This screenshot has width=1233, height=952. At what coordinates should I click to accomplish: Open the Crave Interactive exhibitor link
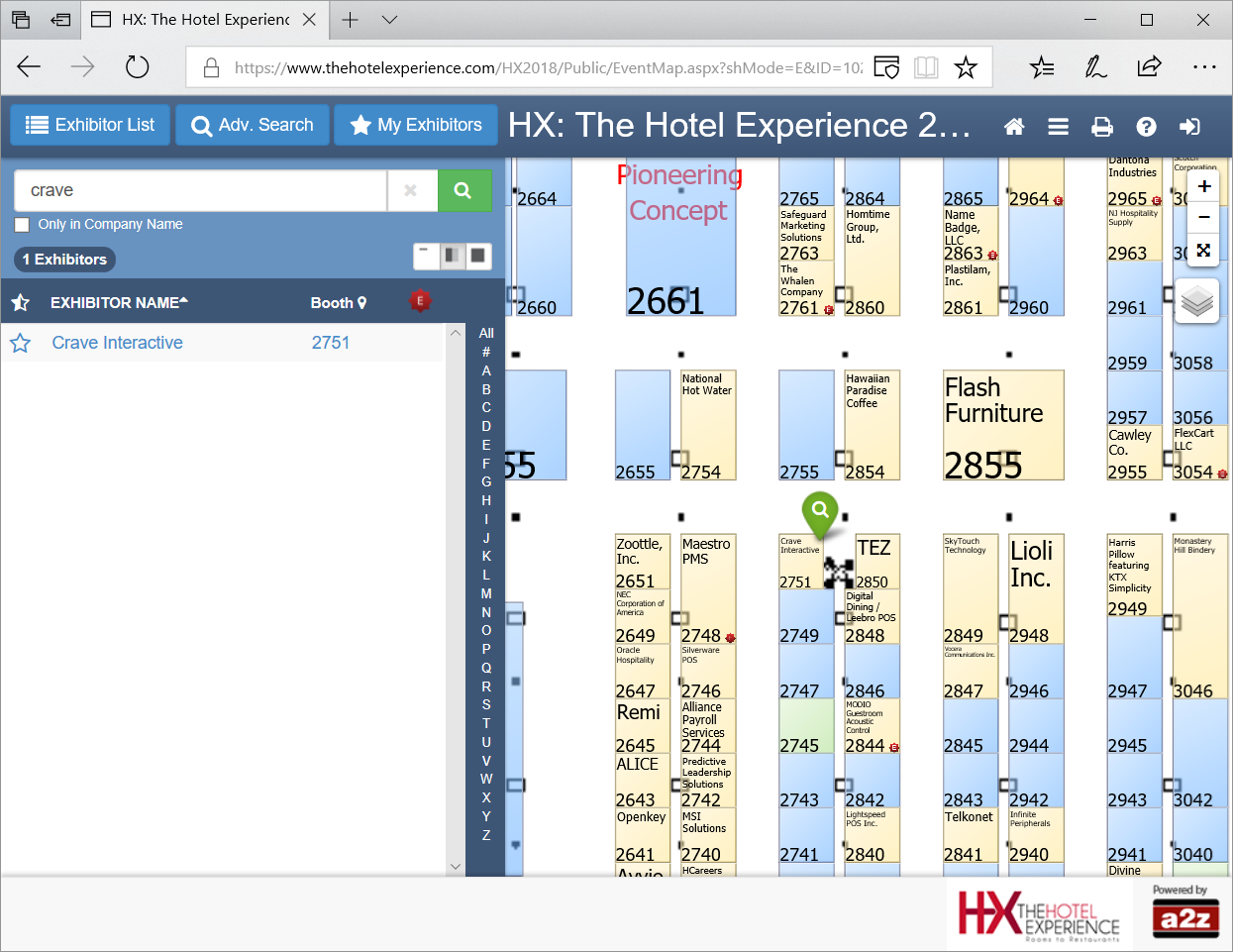tap(117, 343)
